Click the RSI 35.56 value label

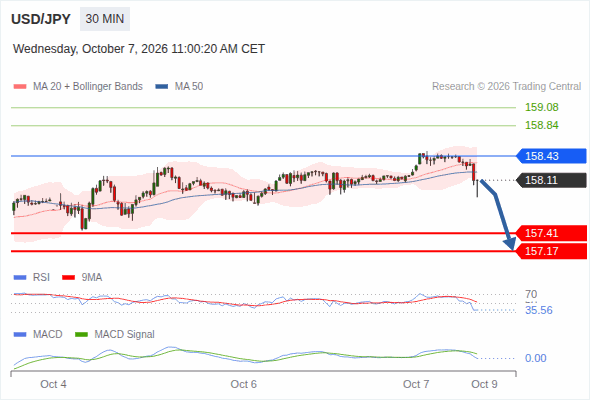(539, 310)
